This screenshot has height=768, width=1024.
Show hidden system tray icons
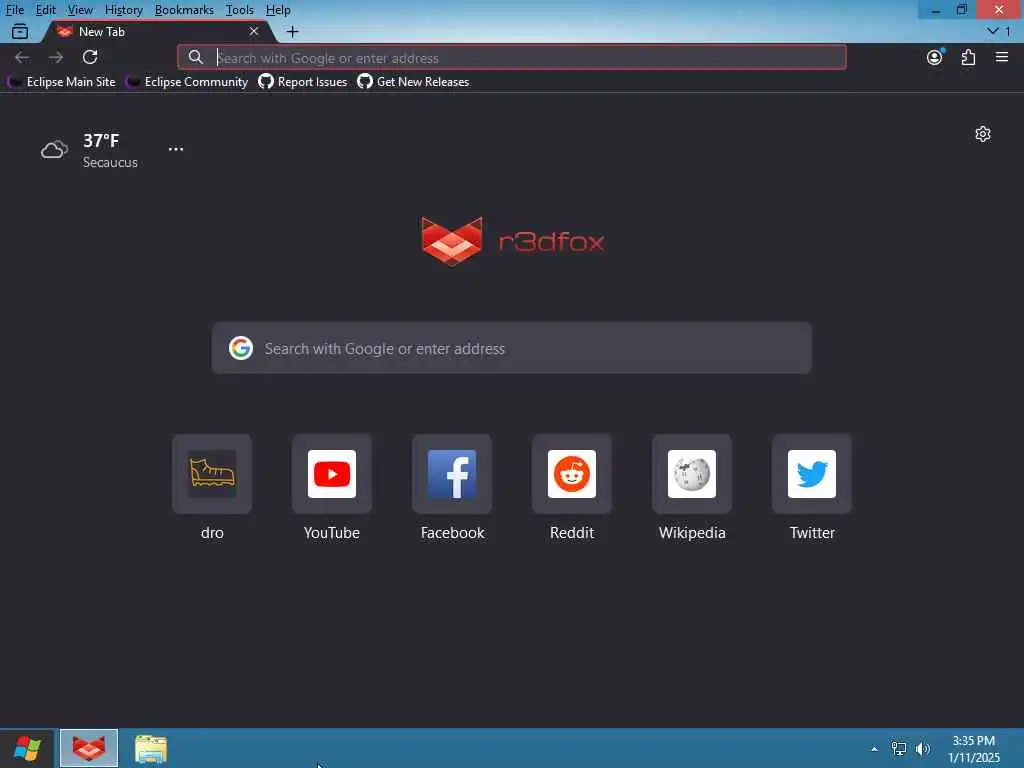[874, 749]
